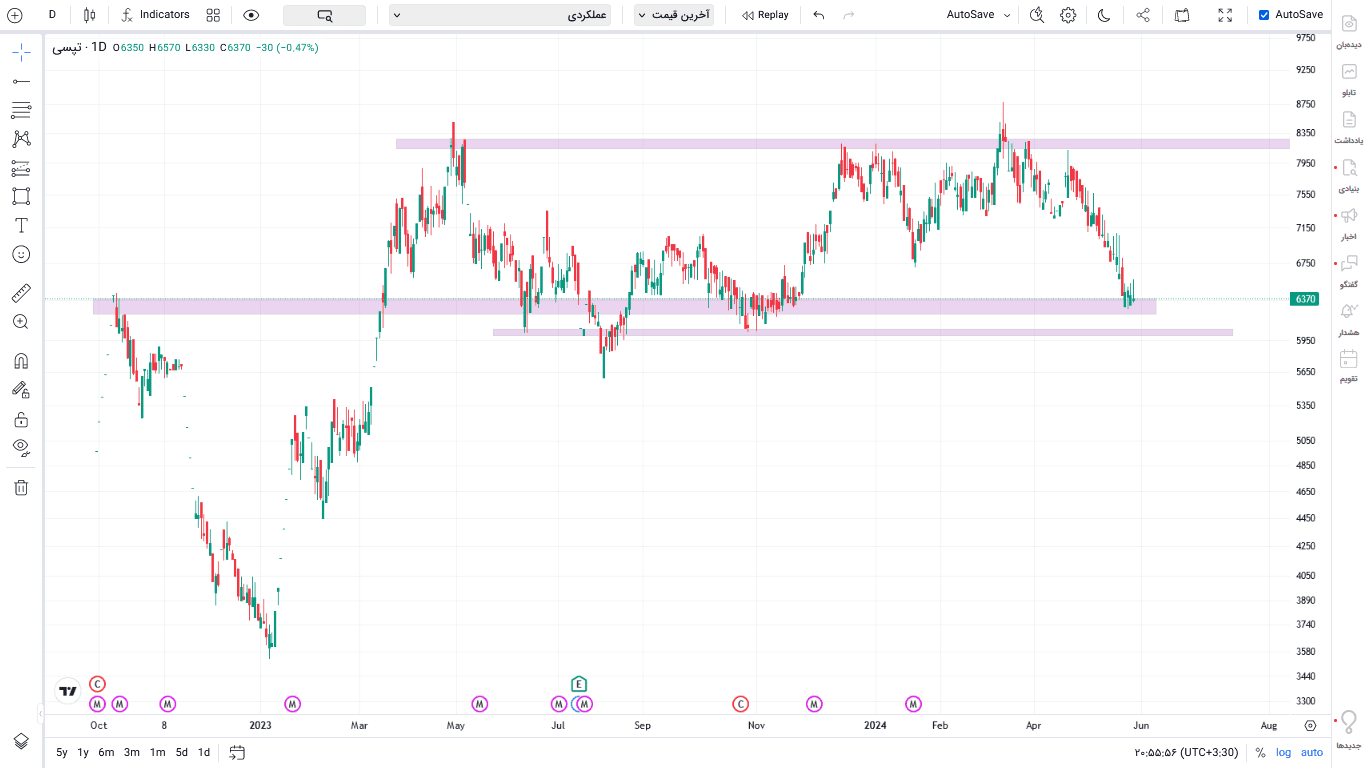Open the گفتگو chat panel
Viewport: 1366px width, 768px height.
tap(1349, 271)
